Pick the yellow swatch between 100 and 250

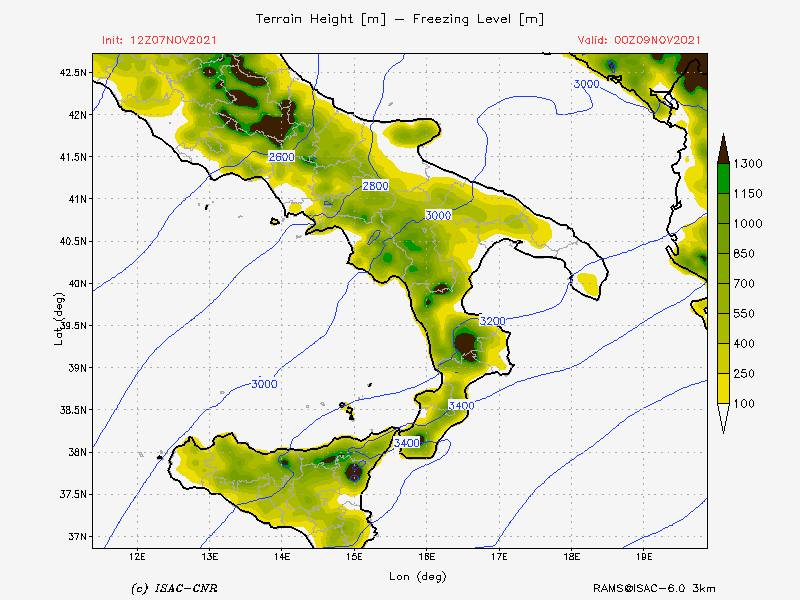(723, 388)
